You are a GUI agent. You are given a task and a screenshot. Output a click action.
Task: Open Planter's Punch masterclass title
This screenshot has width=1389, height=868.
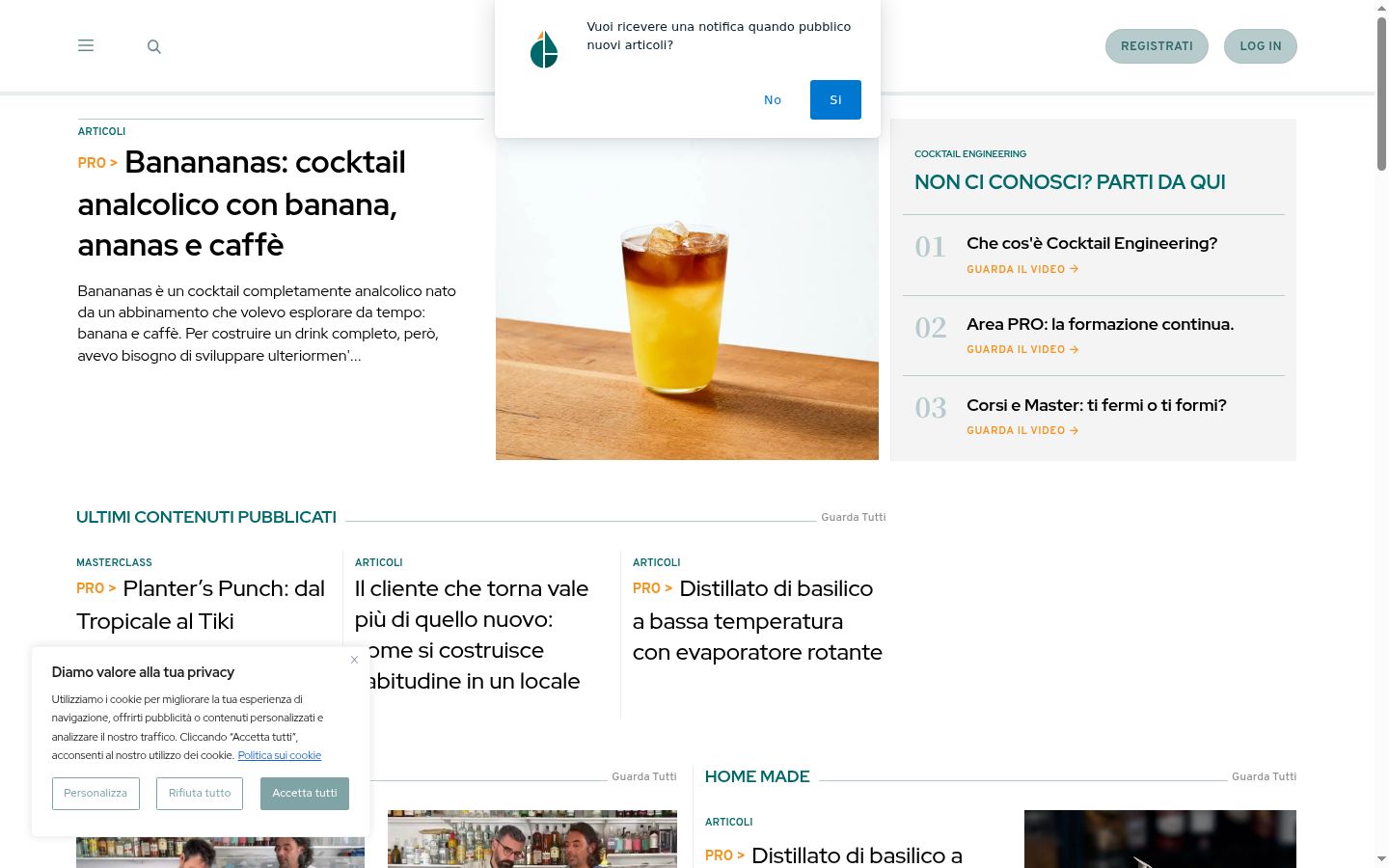[201, 605]
